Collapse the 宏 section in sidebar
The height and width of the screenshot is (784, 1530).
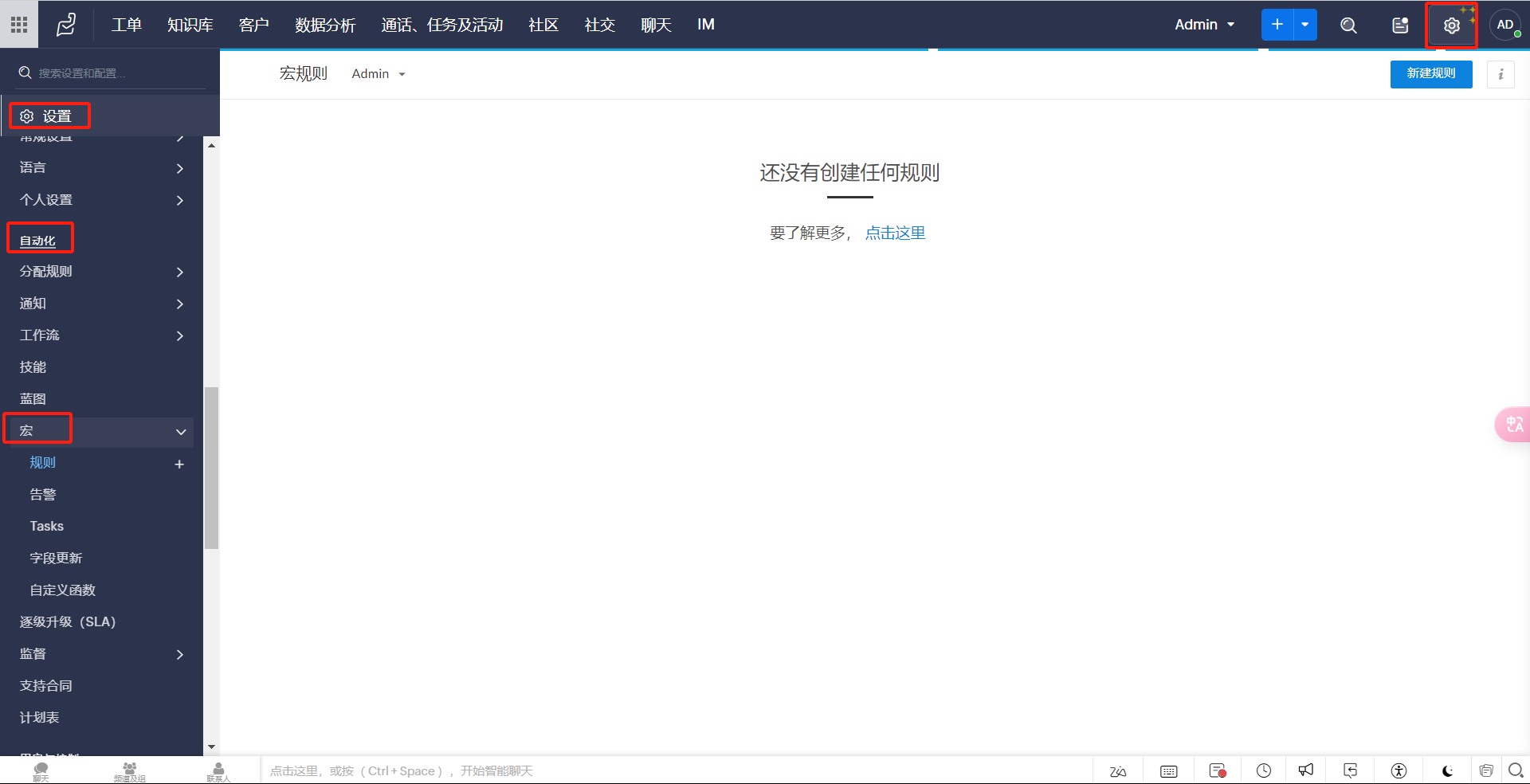[181, 431]
